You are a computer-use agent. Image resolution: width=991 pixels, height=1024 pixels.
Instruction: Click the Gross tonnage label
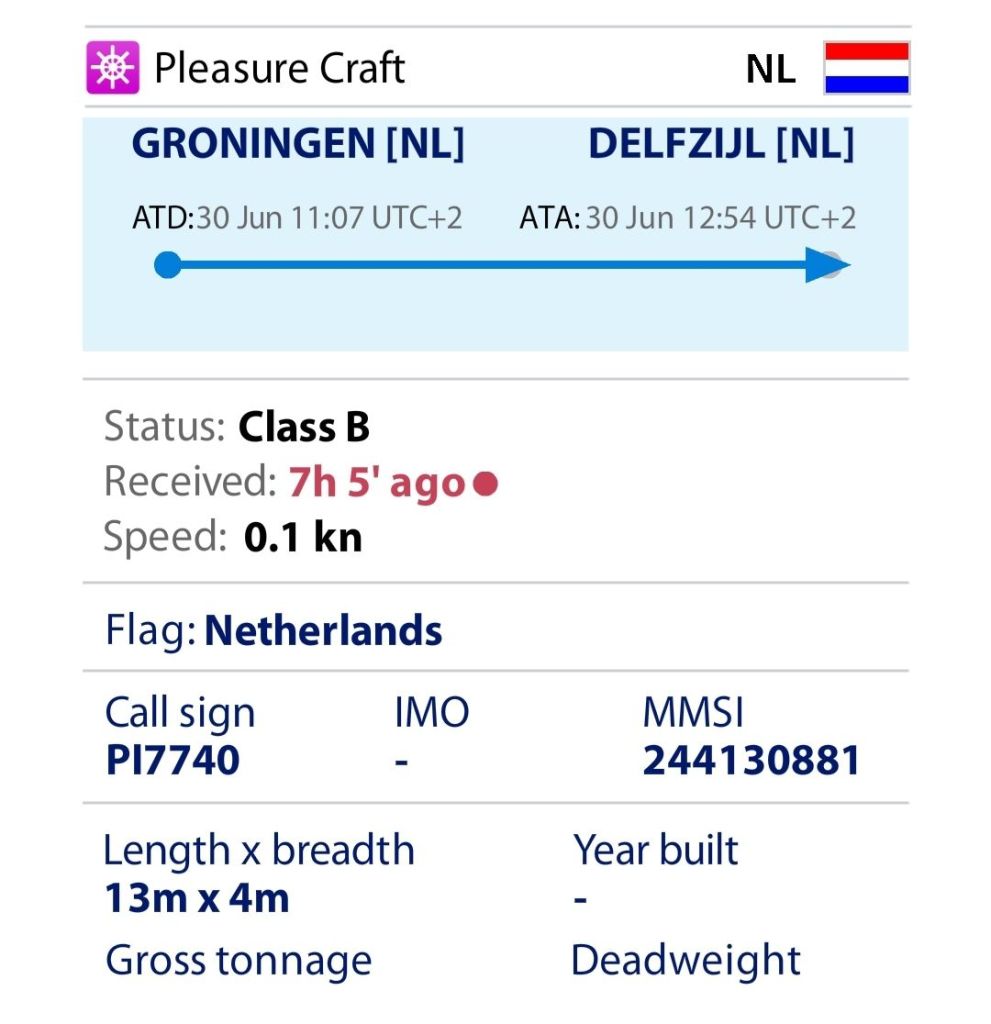[238, 961]
